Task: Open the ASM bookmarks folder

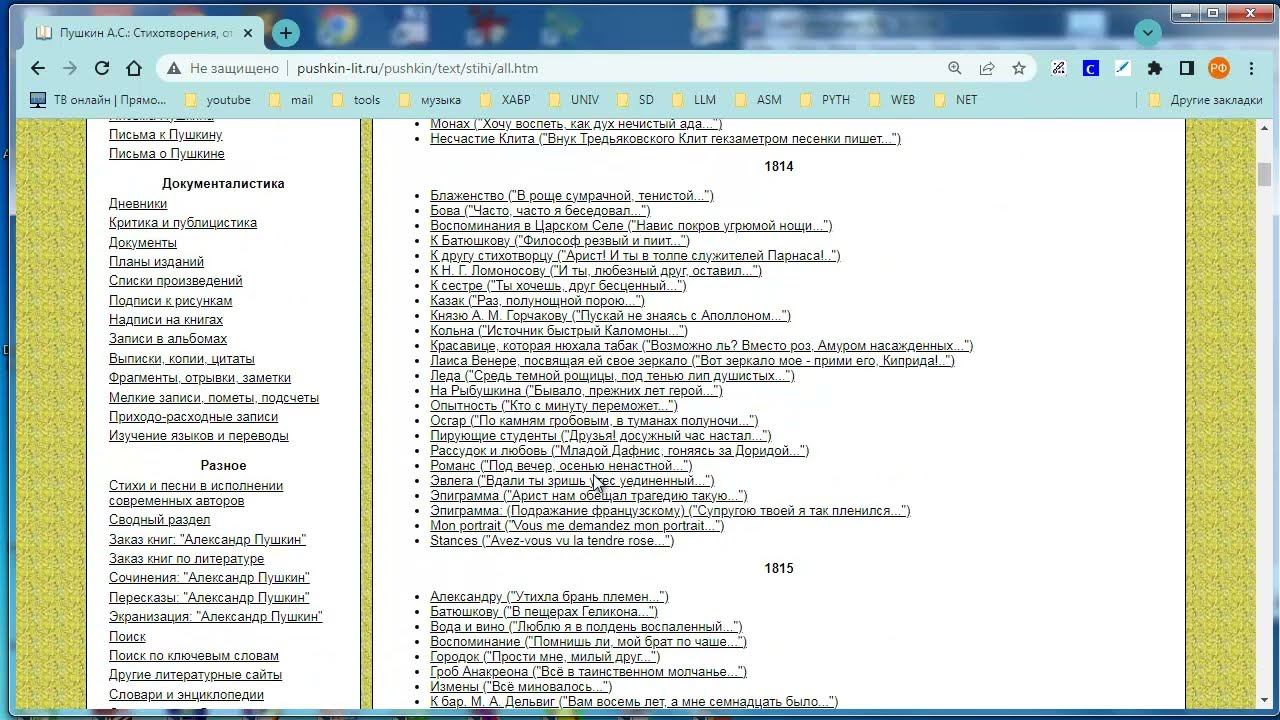Action: (758, 100)
